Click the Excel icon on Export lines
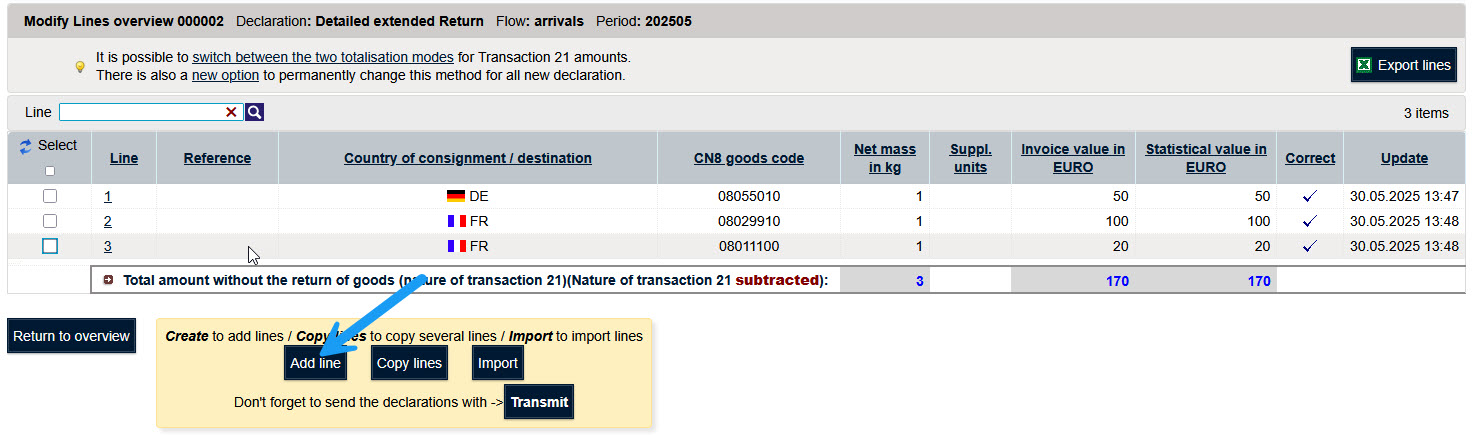The height and width of the screenshot is (435, 1473). click(x=1364, y=65)
